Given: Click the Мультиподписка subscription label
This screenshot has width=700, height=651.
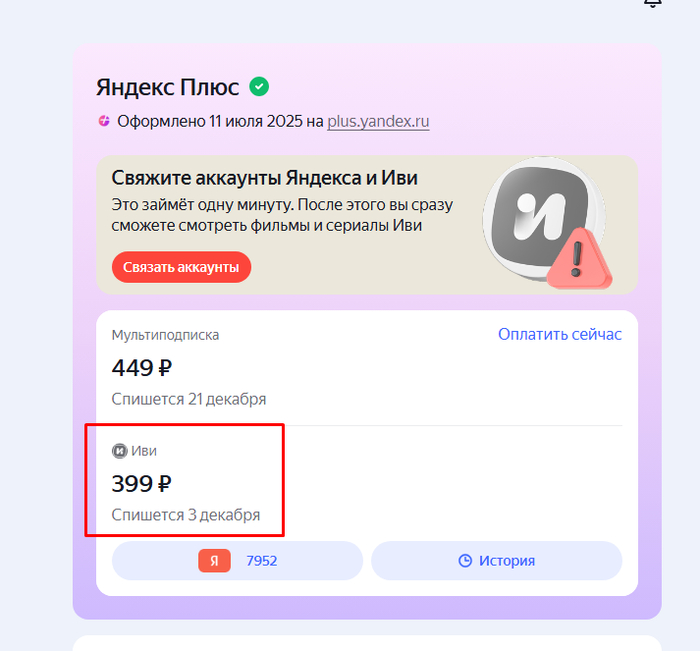Looking at the screenshot, I should tap(165, 335).
